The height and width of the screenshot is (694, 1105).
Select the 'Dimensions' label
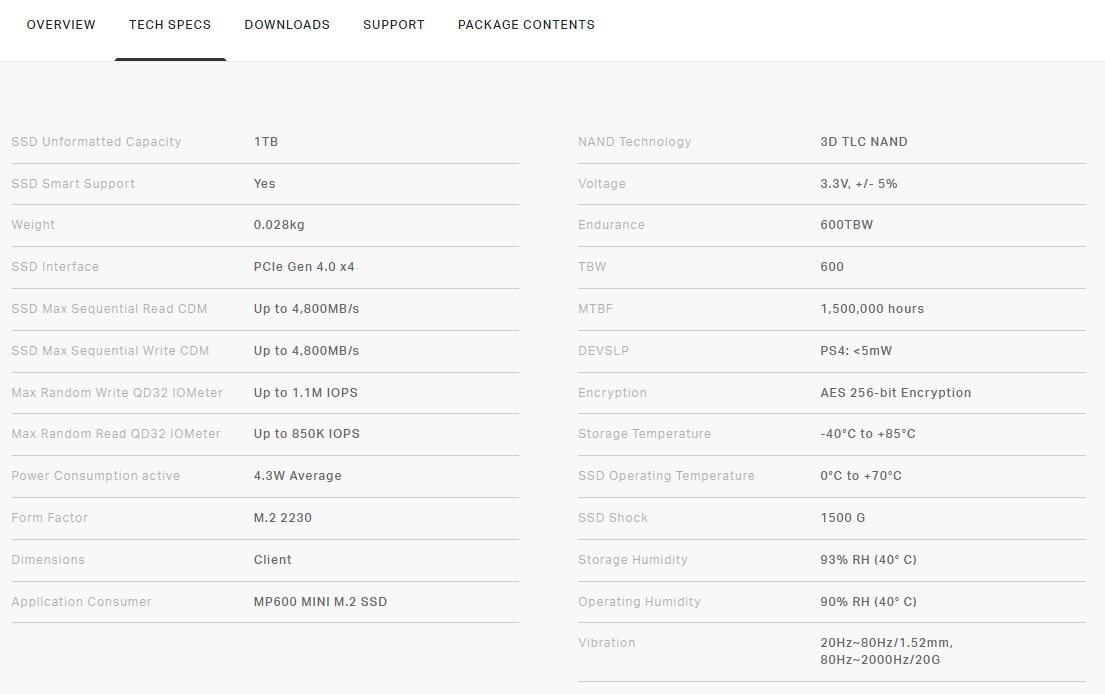click(48, 560)
